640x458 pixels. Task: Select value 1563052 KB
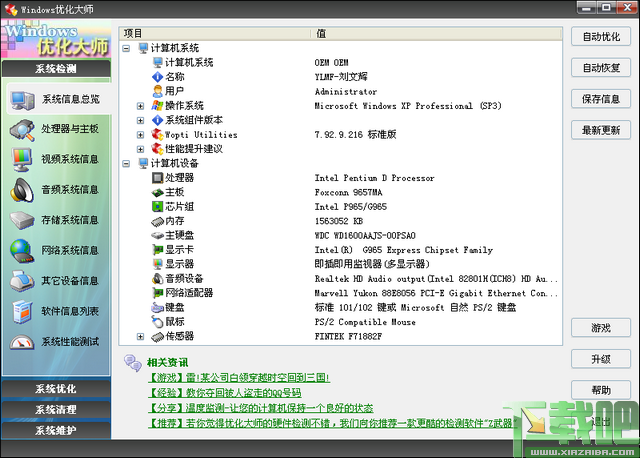pos(338,221)
